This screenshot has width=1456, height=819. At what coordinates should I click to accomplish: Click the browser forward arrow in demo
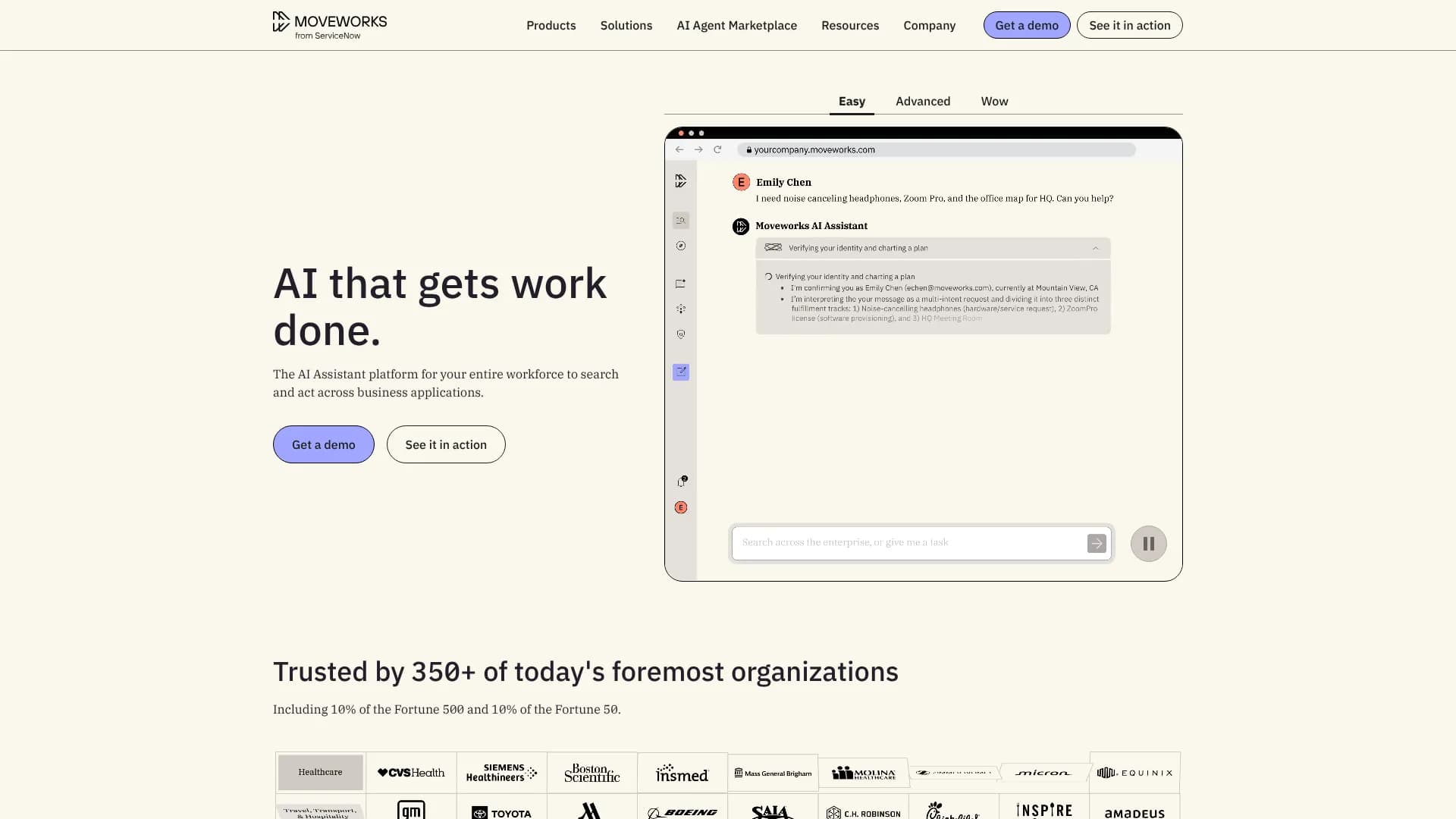pyautogui.click(x=698, y=149)
